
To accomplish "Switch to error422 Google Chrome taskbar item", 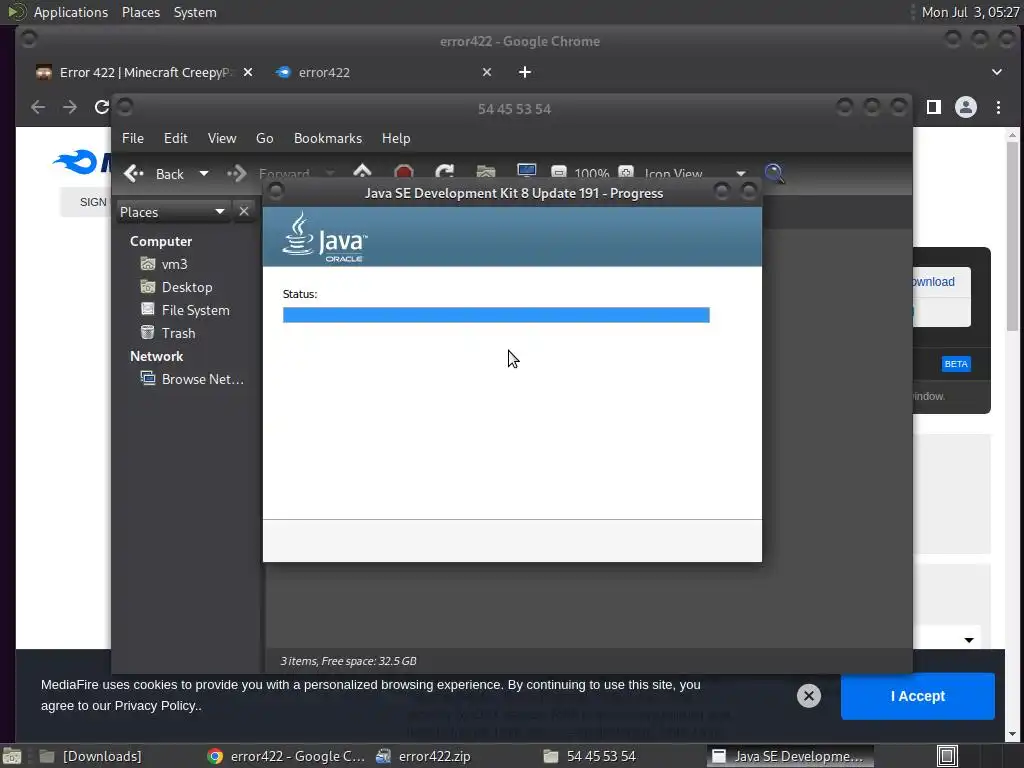I will point(286,756).
